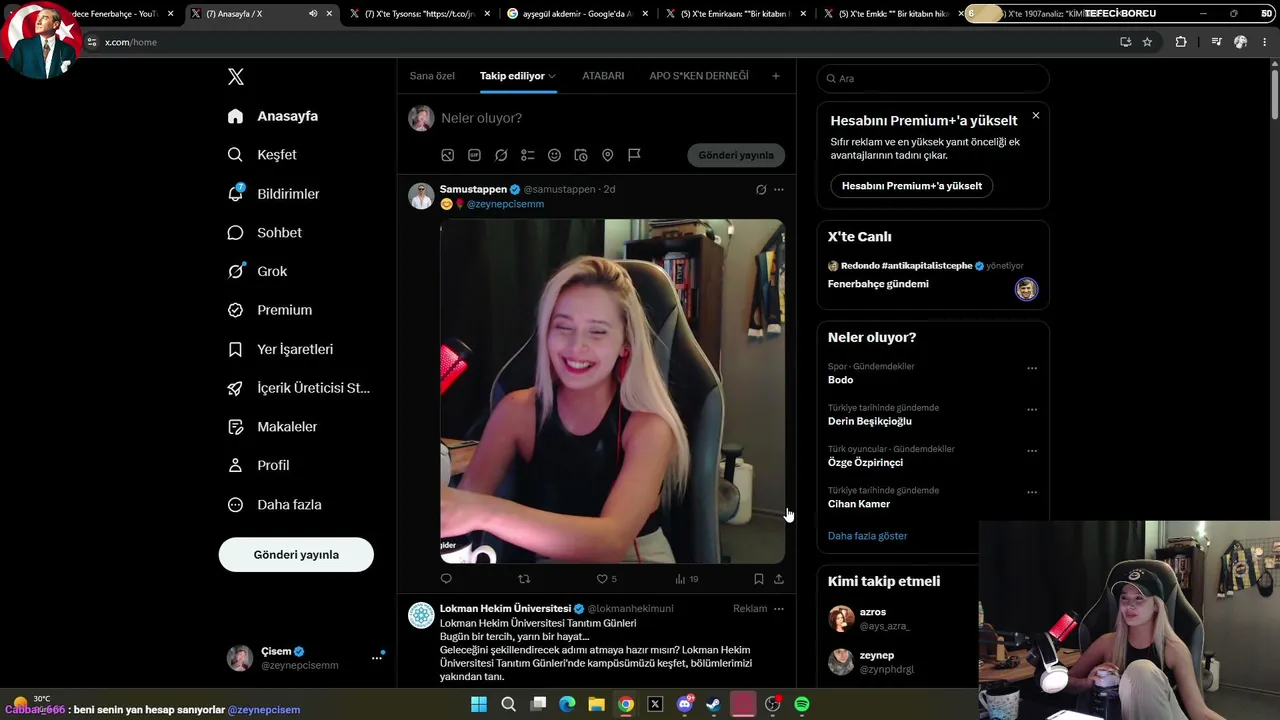1280x720 pixels.
Task: Open Yer İşaretleri bookmarks
Action: coord(280,349)
